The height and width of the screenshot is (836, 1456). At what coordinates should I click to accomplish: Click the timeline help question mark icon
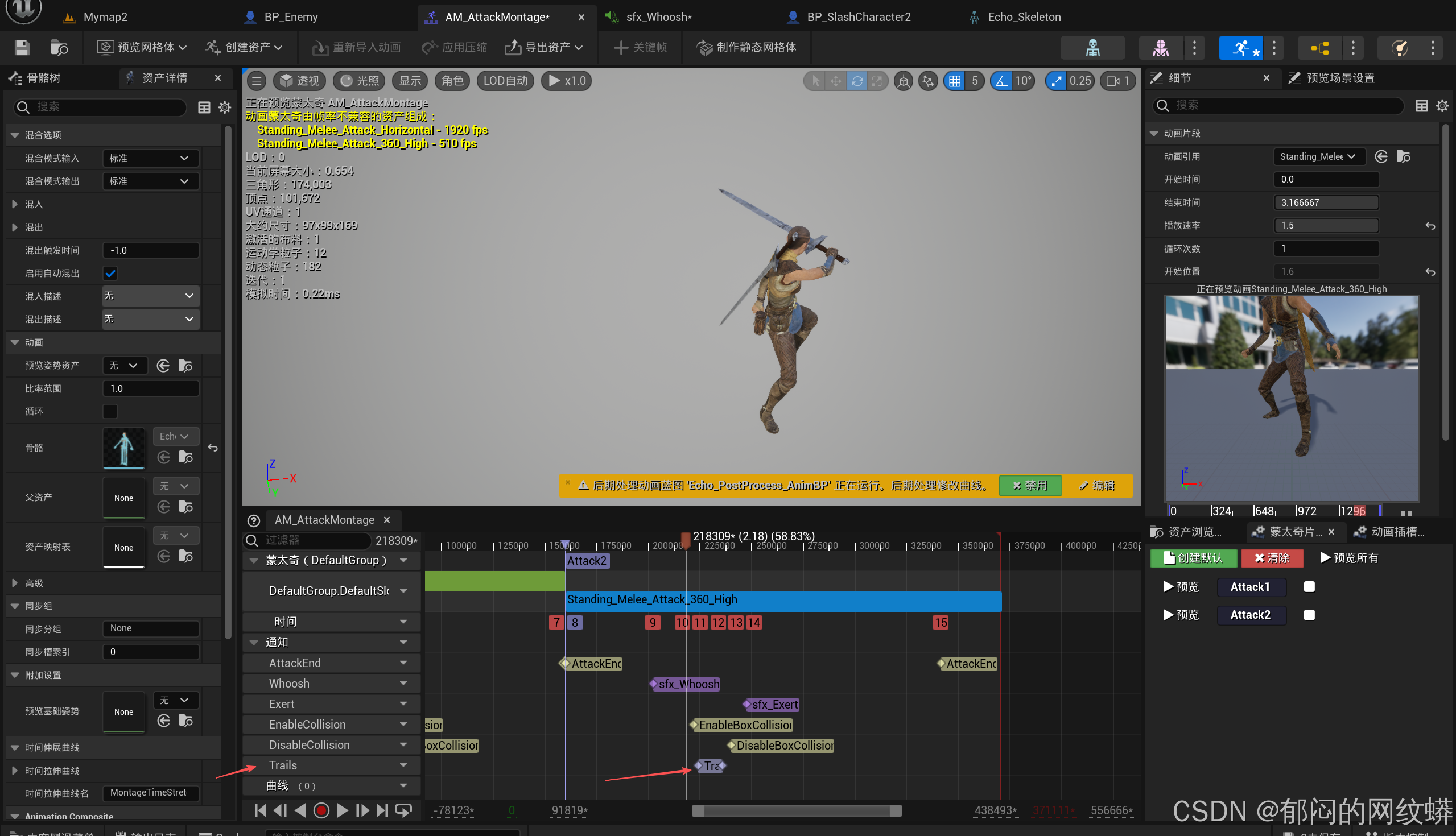pos(253,520)
